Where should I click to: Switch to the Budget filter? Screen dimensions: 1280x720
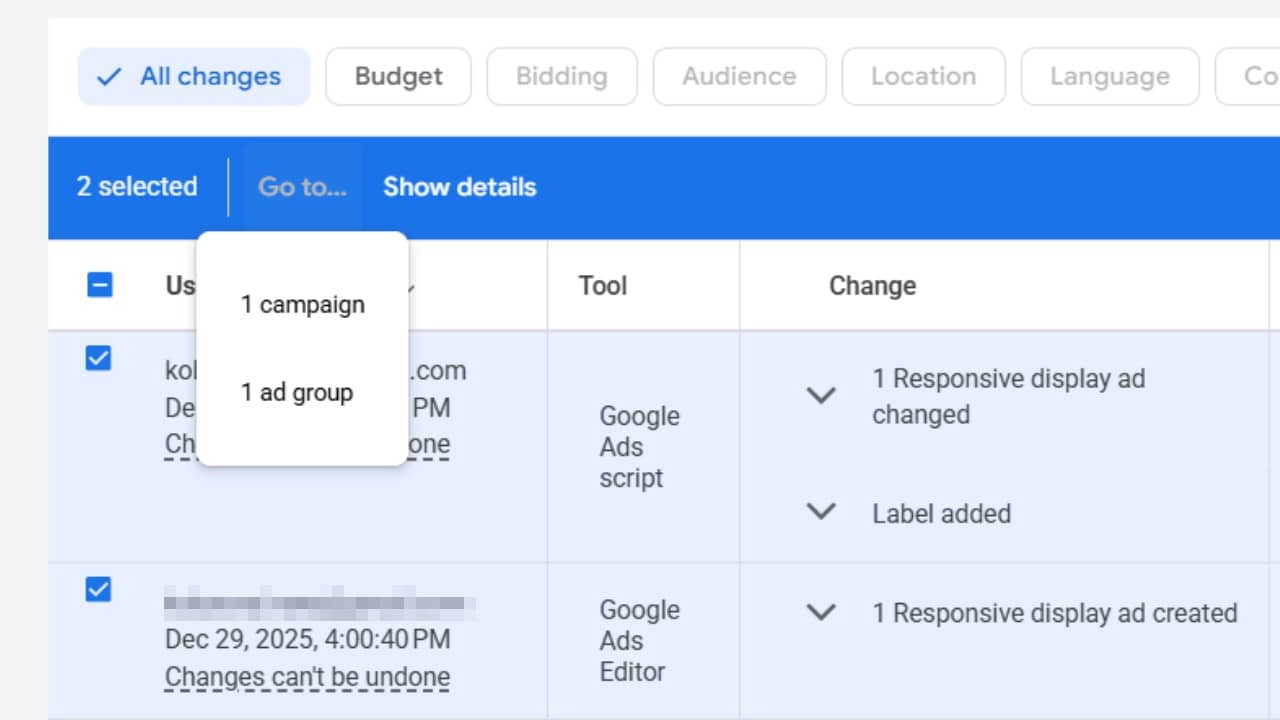click(398, 75)
